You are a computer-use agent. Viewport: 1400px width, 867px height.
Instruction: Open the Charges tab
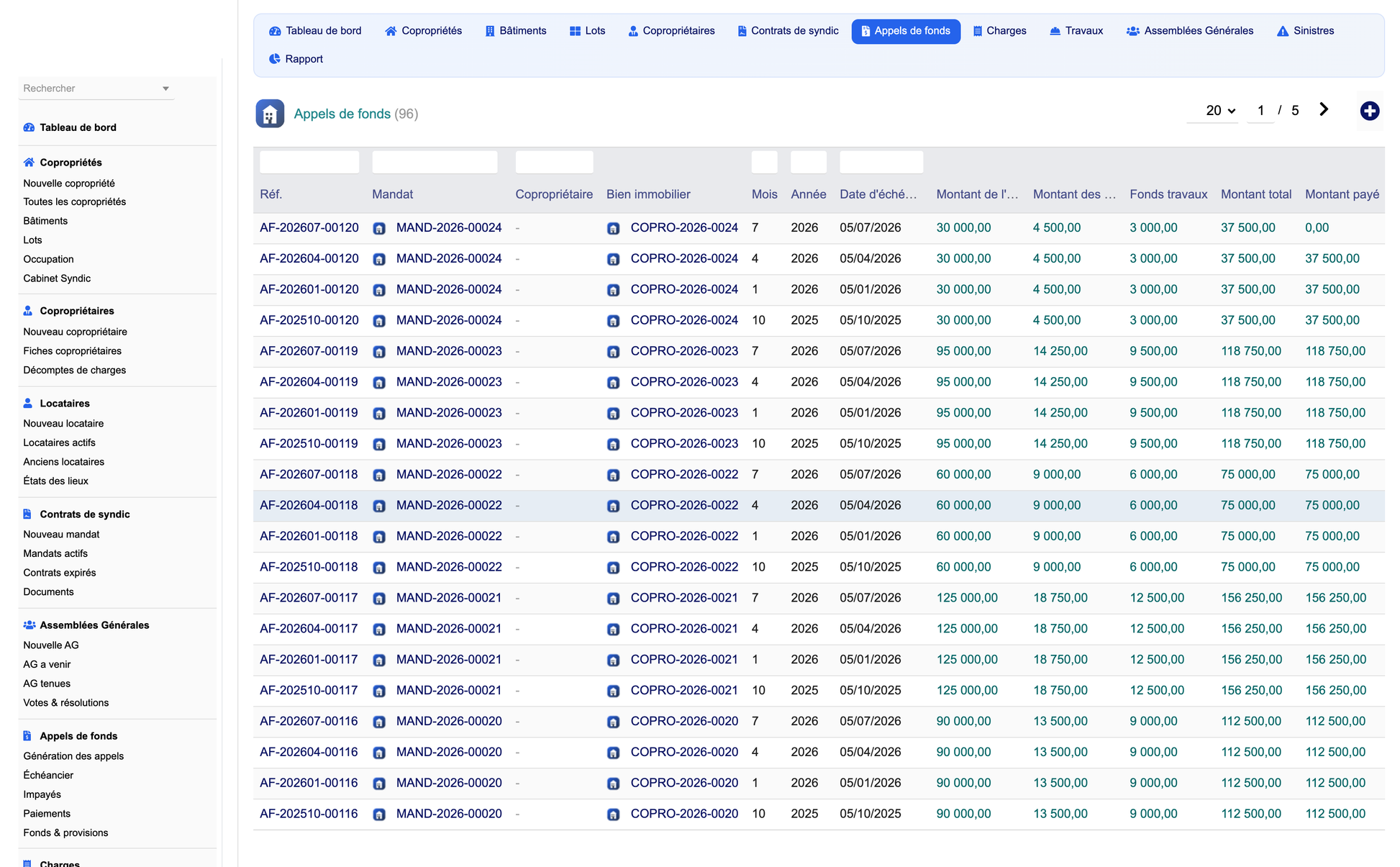click(999, 31)
